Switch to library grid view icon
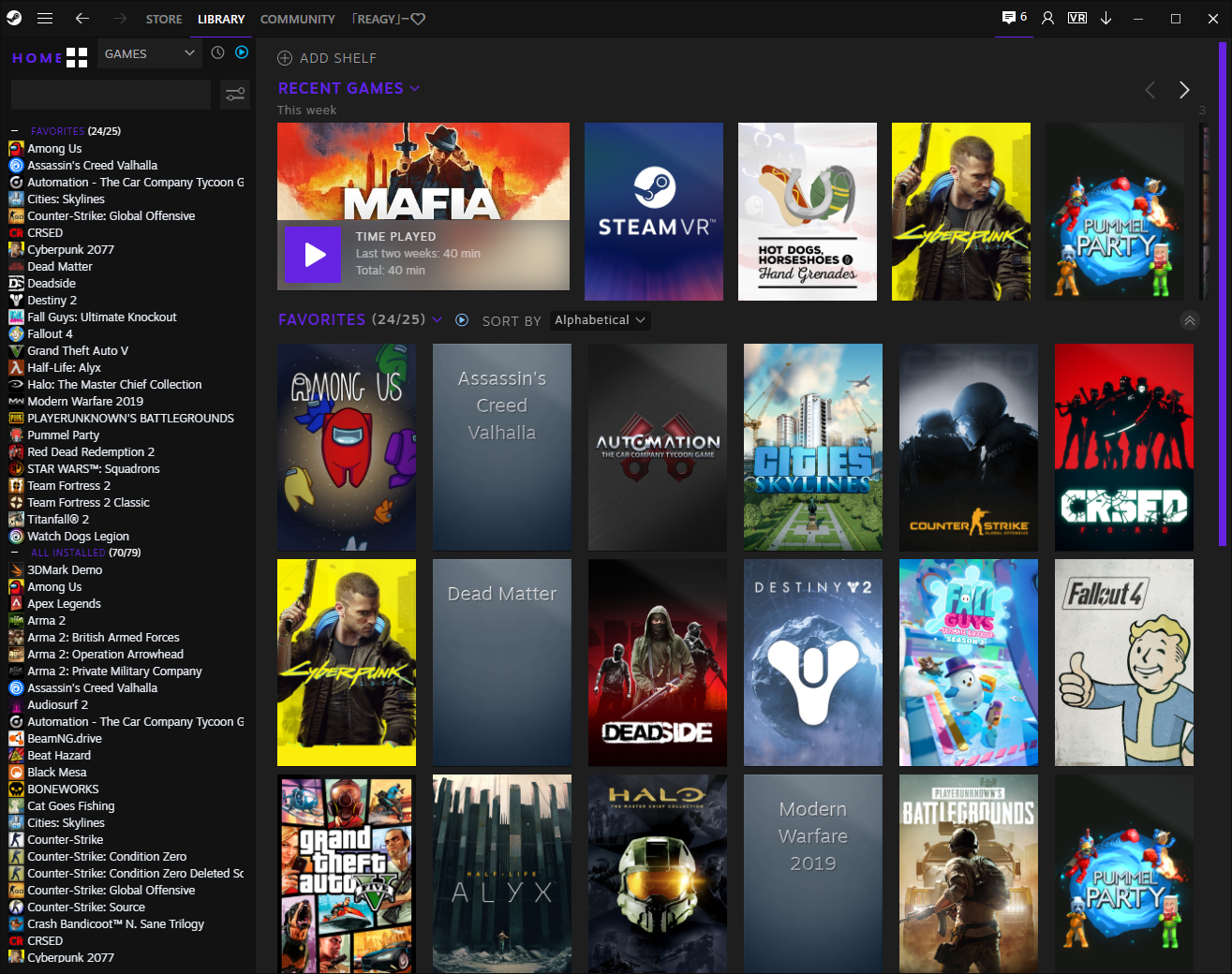This screenshot has width=1232, height=974. [77, 58]
